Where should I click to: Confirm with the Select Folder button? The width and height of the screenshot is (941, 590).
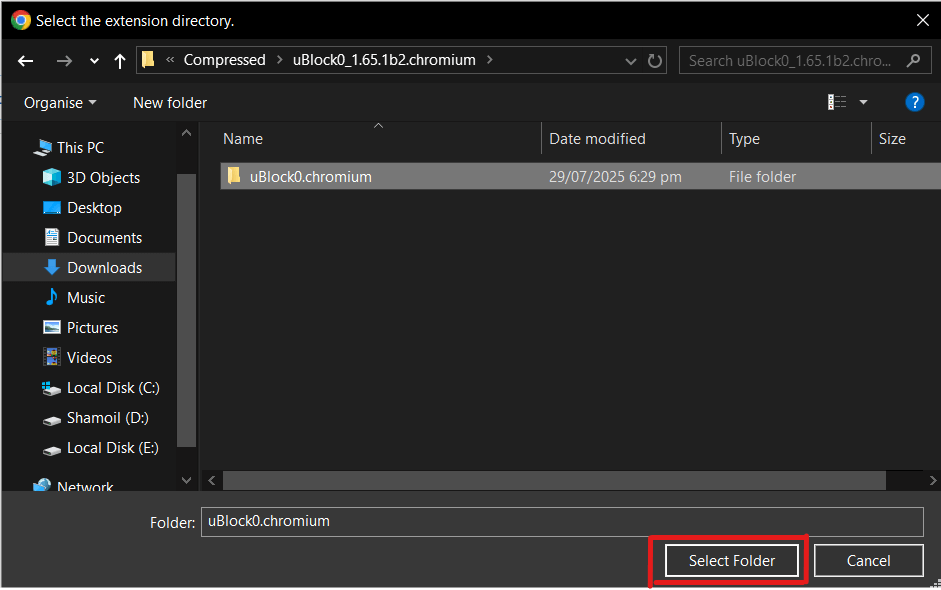click(x=732, y=561)
